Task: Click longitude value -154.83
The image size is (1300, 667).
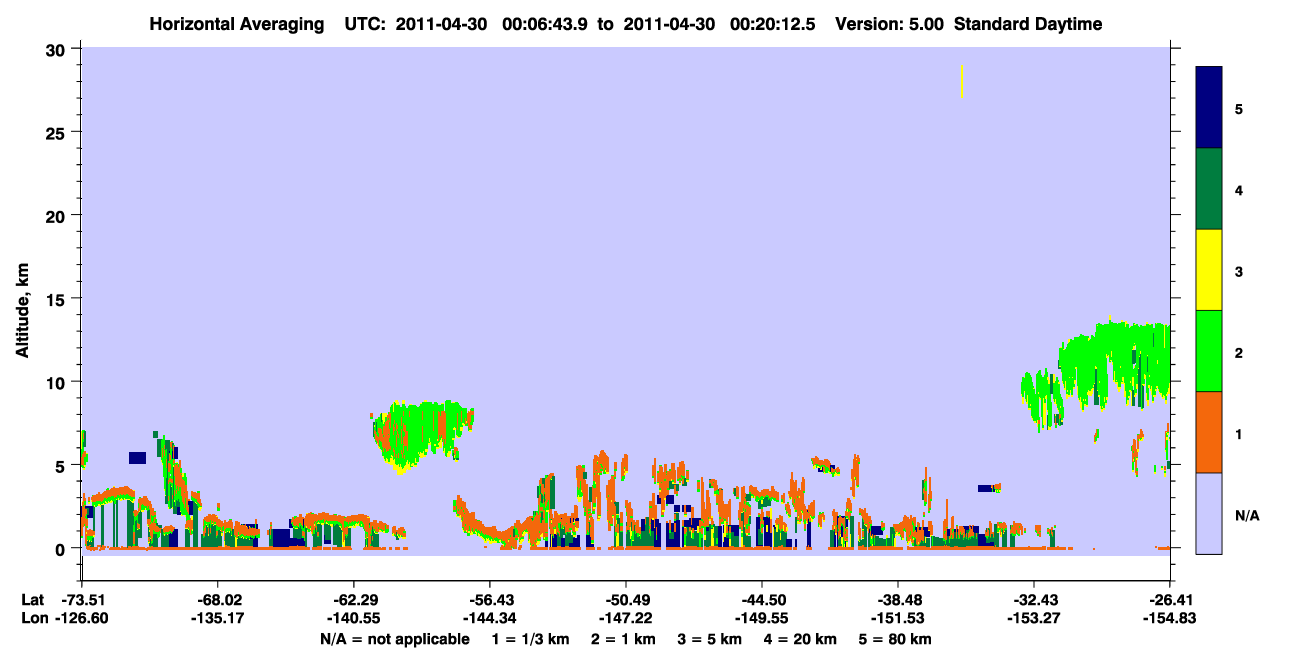Action: coord(1170,619)
